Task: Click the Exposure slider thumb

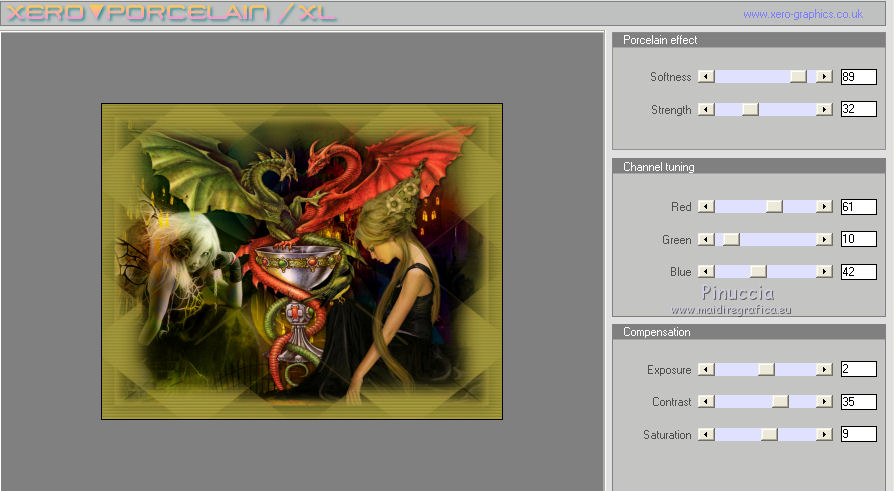Action: tap(766, 370)
